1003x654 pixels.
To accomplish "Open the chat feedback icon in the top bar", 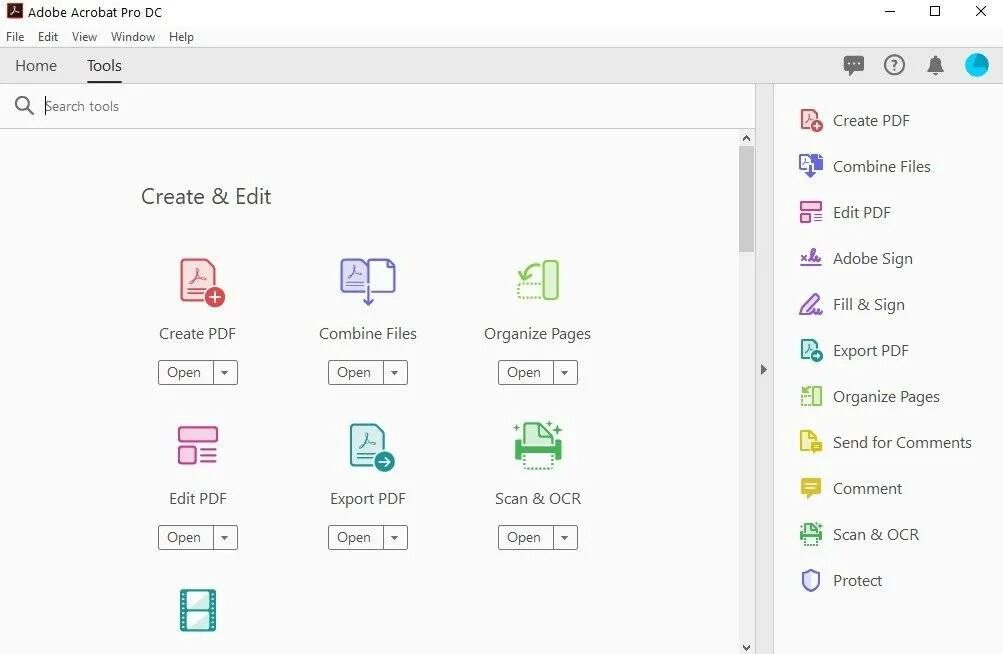I will click(854, 65).
